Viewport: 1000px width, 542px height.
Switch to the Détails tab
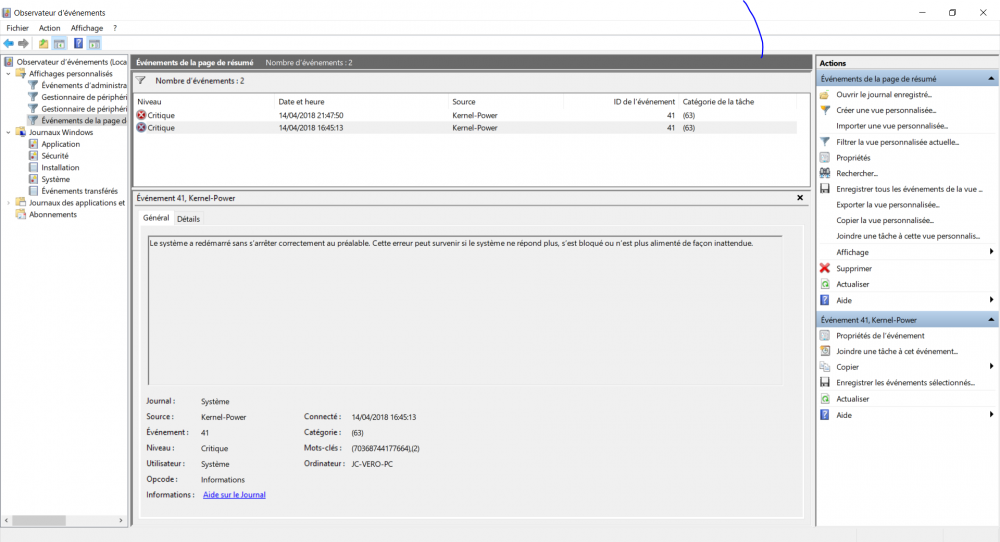(188, 218)
